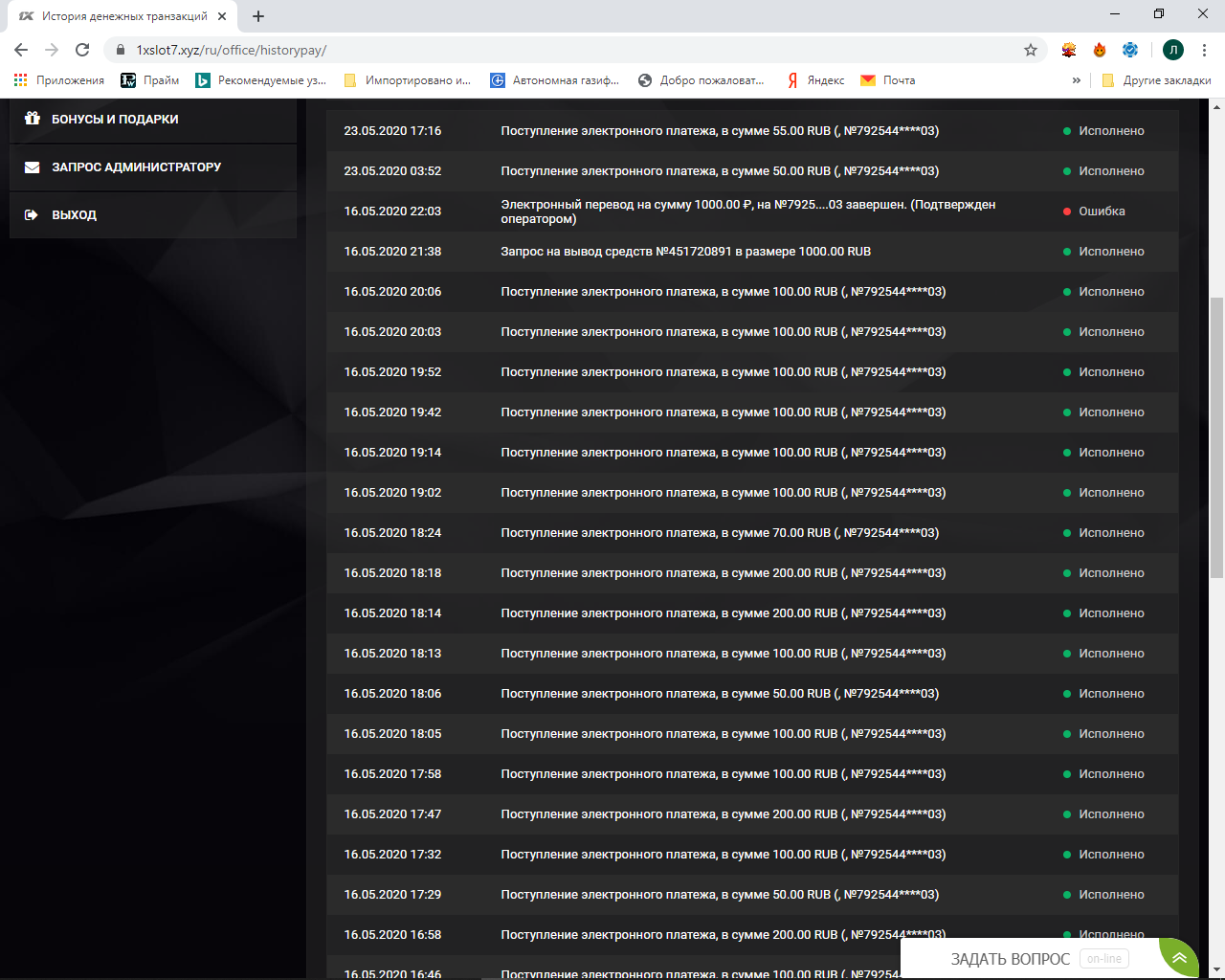
Task: Click the 16.05.2020 18:13 transaction date
Action: point(392,654)
